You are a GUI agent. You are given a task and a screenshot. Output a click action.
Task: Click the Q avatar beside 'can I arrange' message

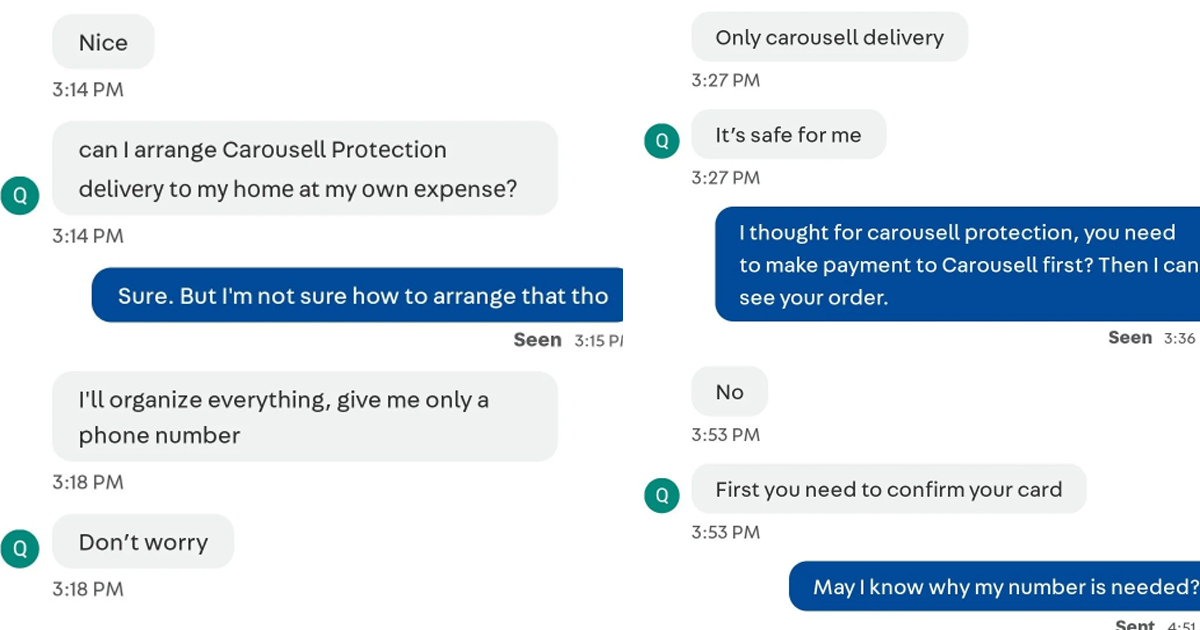tap(21, 195)
